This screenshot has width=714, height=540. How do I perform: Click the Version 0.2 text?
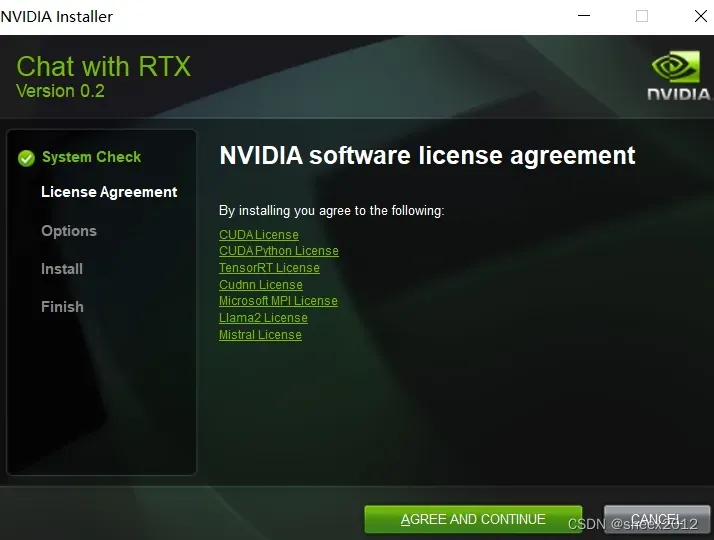[61, 91]
